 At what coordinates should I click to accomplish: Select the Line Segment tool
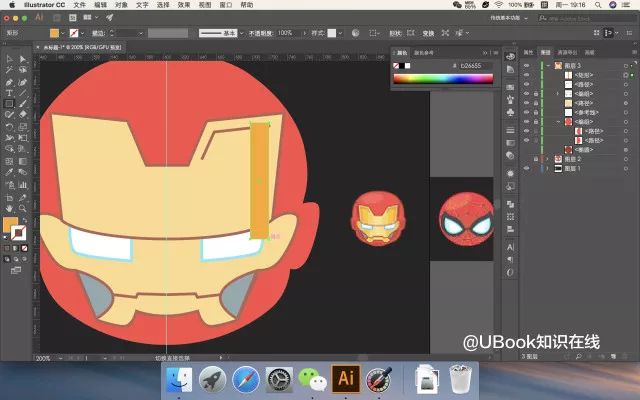22,93
